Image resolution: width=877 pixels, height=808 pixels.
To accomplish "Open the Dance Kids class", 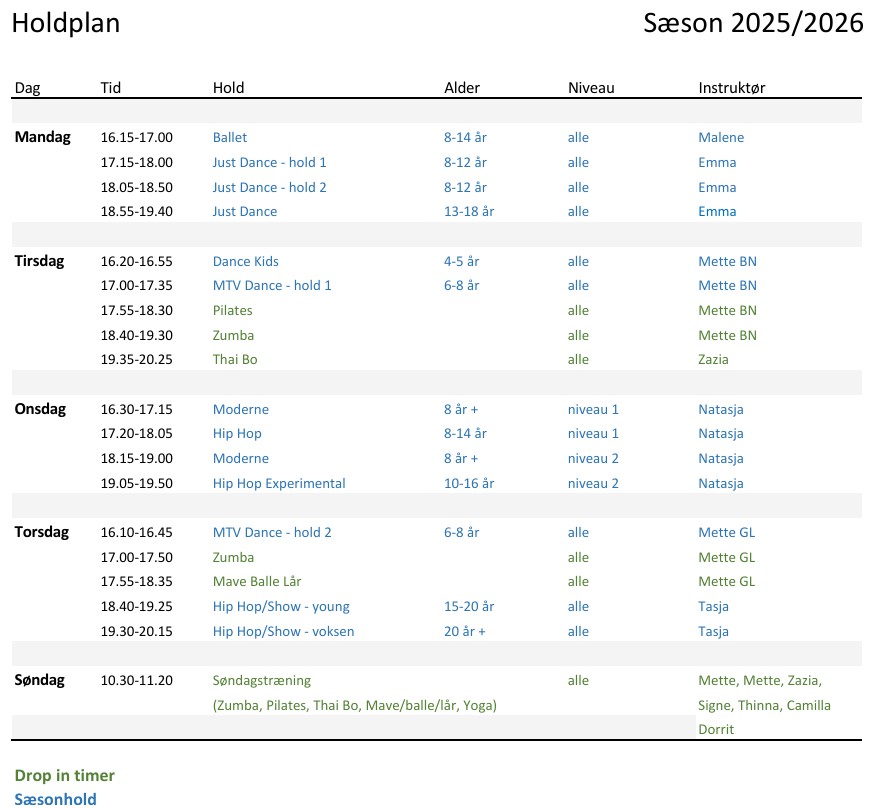I will click(245, 261).
